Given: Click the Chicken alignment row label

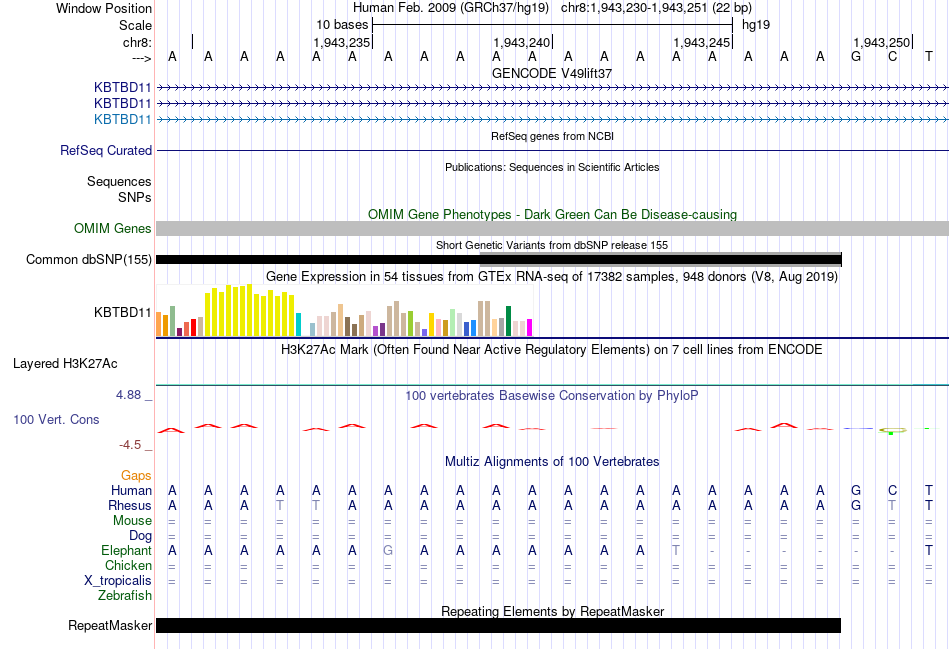Looking at the screenshot, I should click(x=128, y=565).
